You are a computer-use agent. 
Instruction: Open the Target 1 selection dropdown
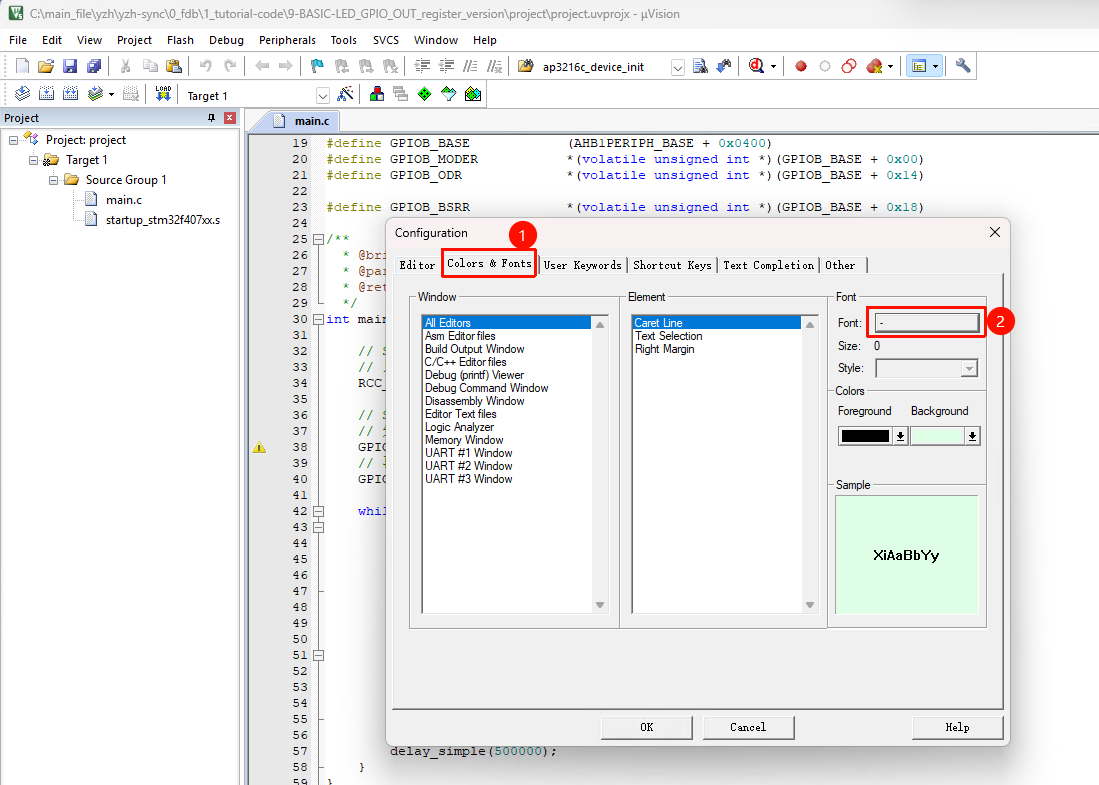(x=323, y=95)
